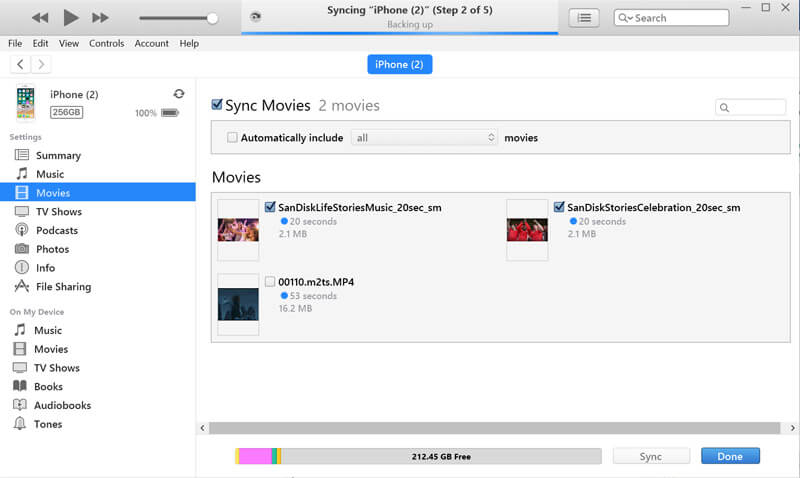Toggle the Sync Movies checkbox

[217, 105]
